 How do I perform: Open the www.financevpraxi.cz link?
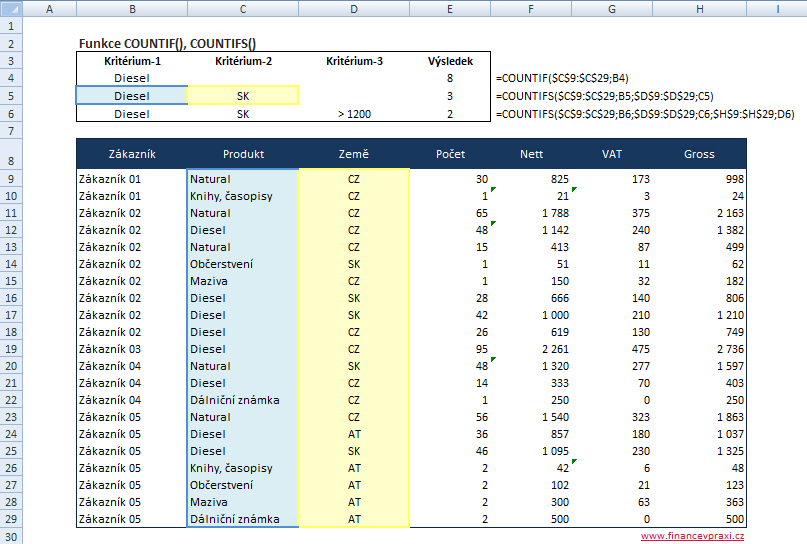(692, 536)
